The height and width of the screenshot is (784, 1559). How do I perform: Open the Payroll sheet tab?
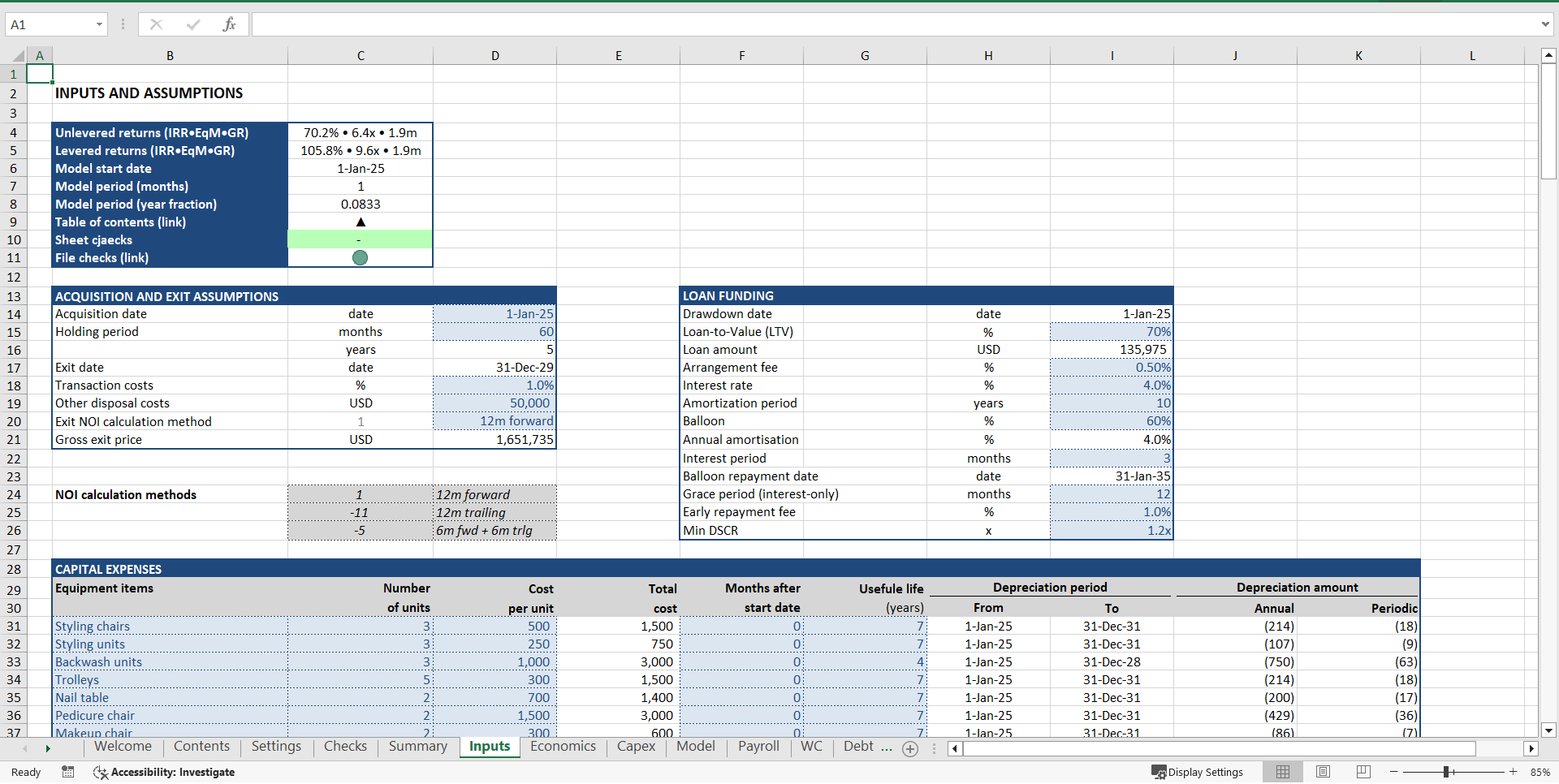point(758,747)
